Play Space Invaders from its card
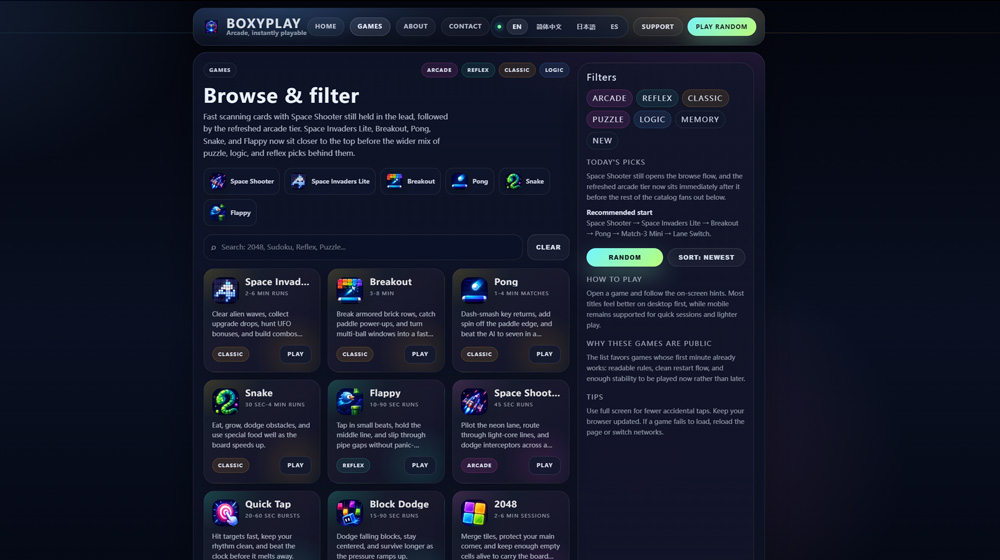 pos(295,354)
